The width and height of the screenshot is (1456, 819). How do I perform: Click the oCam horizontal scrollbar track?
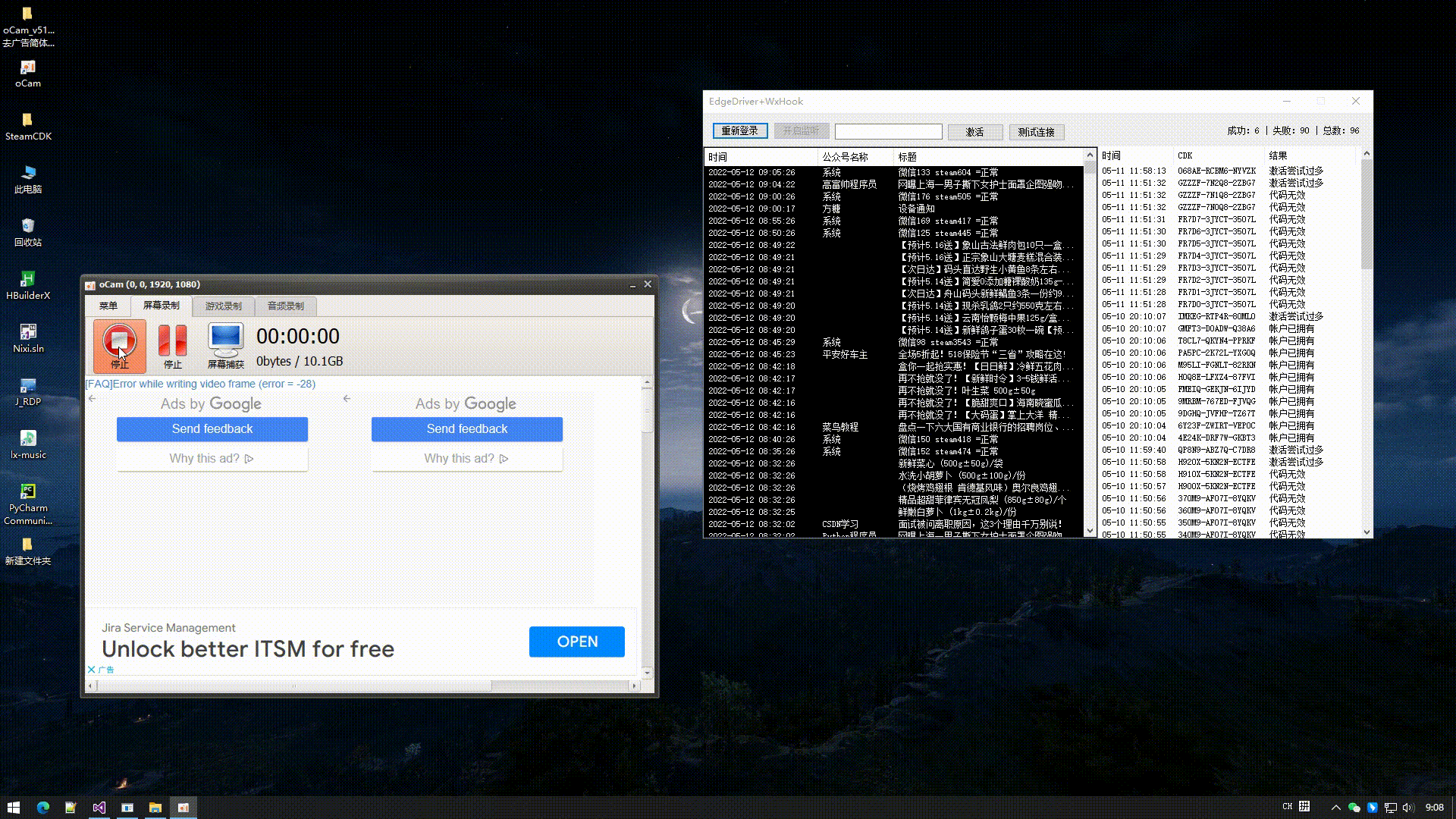pyautogui.click(x=561, y=686)
